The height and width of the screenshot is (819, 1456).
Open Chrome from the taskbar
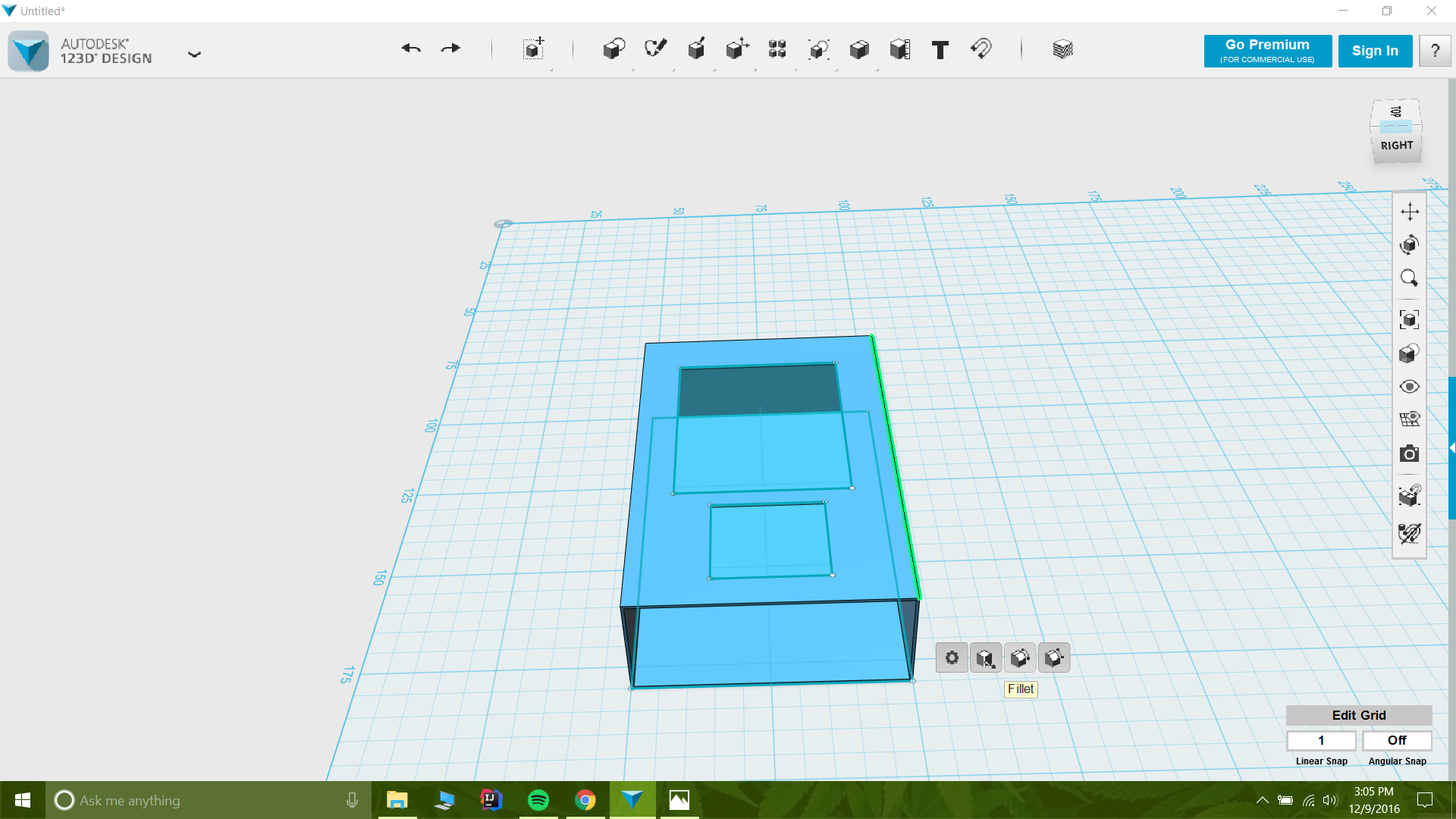coord(585,800)
